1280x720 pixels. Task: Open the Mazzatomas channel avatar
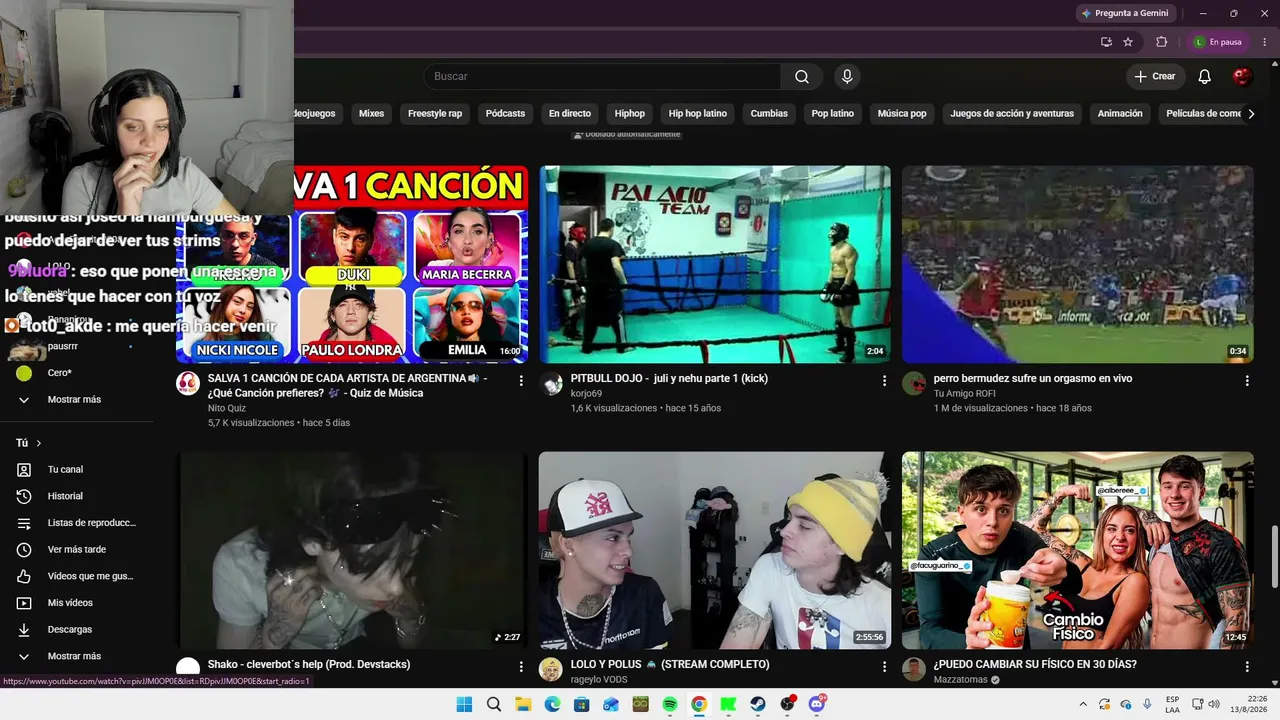[x=914, y=669]
